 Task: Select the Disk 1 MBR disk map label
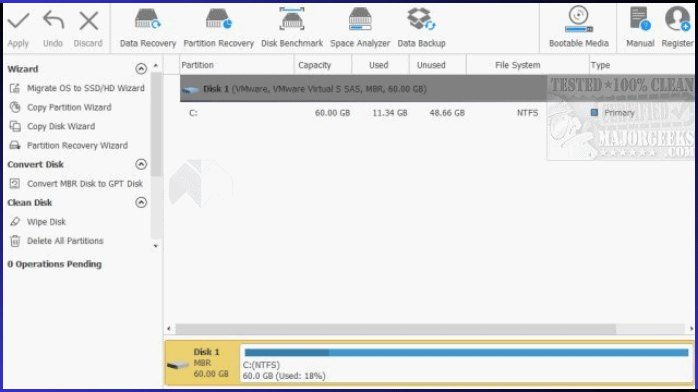(x=211, y=363)
